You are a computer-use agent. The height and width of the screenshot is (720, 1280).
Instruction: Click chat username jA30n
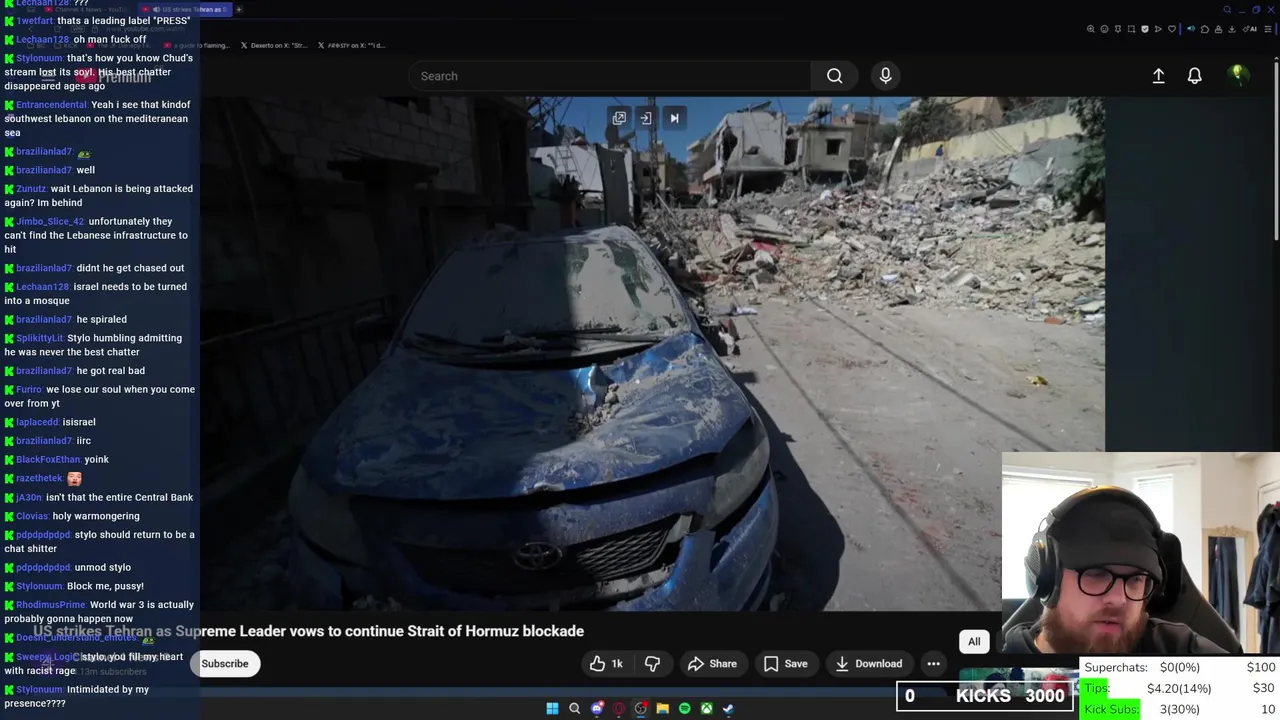[29, 498]
